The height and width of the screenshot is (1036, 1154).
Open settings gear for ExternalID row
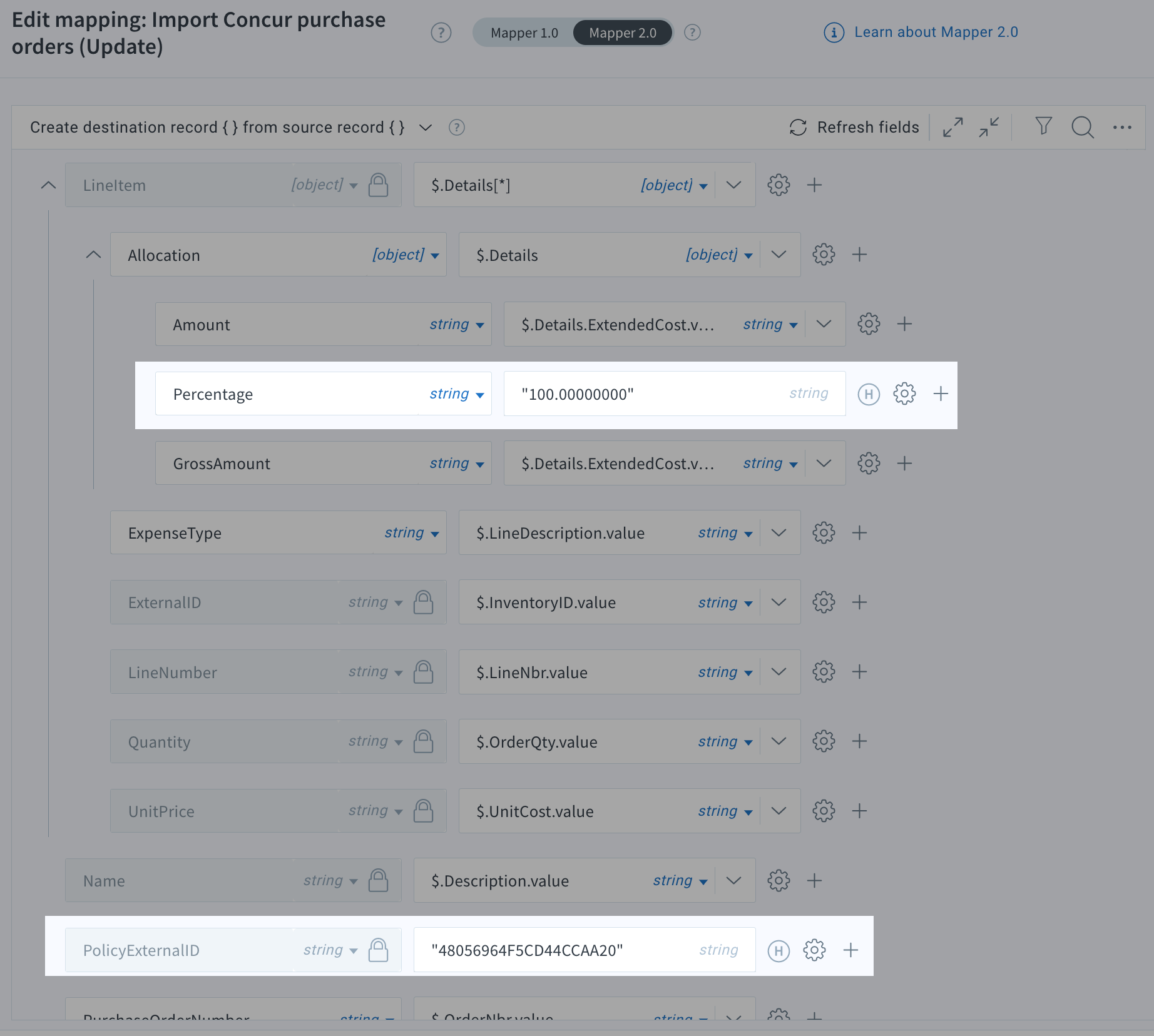[824, 602]
